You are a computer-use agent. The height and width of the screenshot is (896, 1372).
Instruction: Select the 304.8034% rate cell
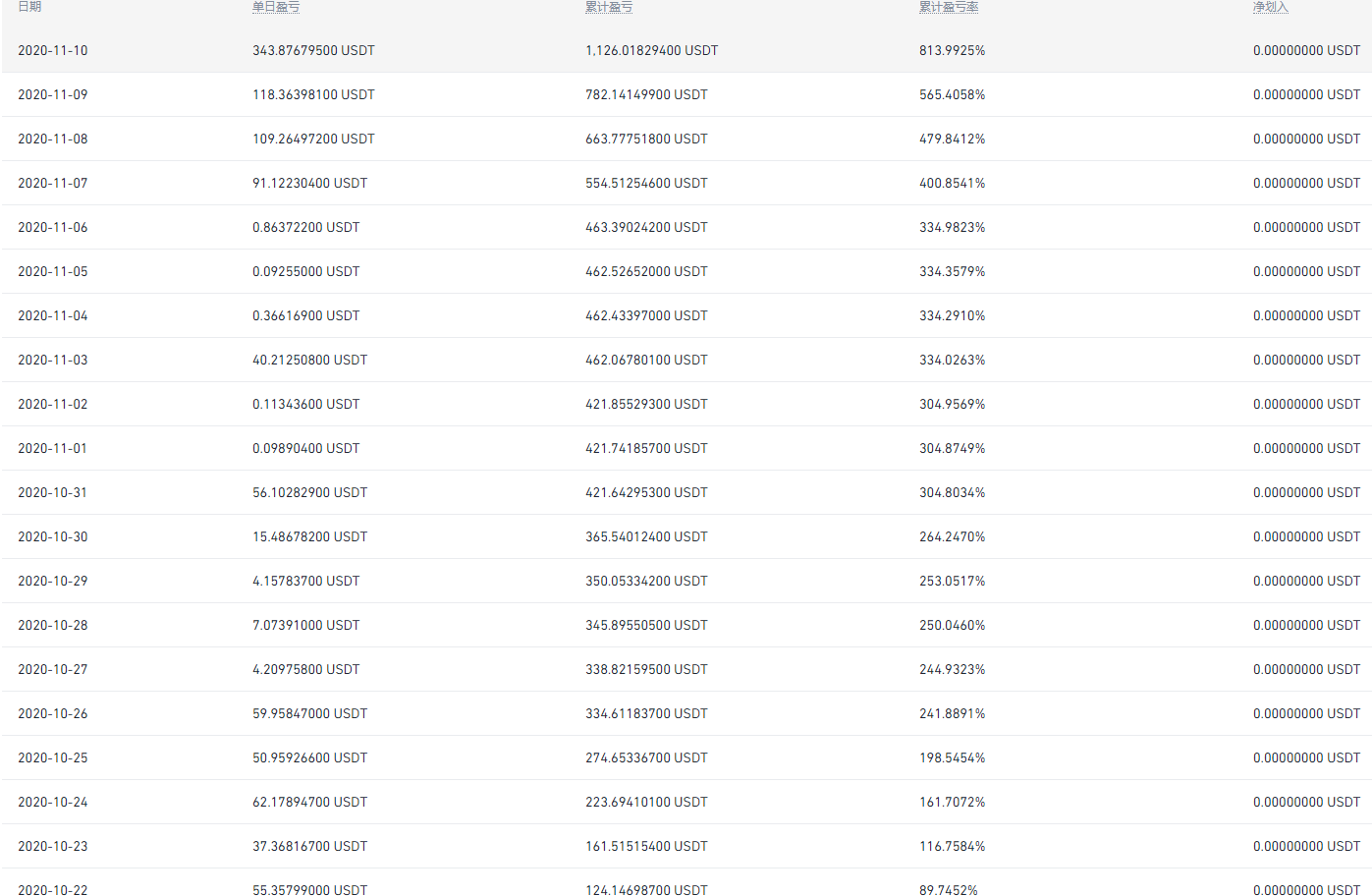pos(953,492)
